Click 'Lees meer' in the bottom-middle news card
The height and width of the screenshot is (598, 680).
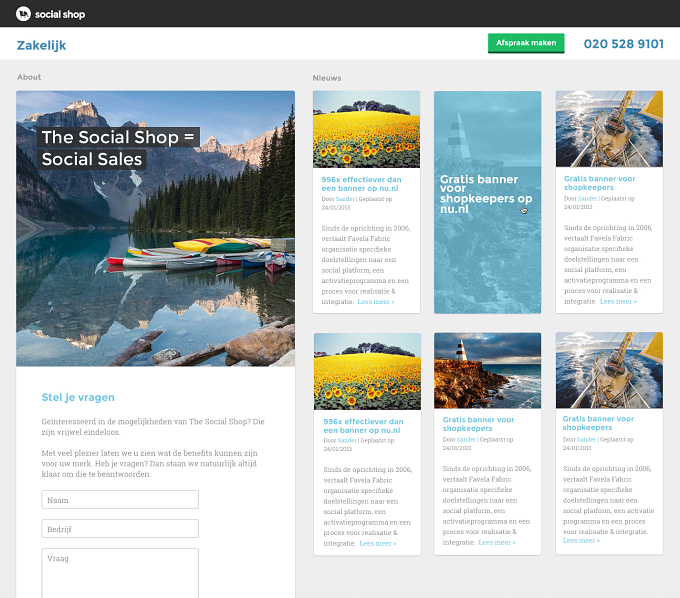click(497, 542)
